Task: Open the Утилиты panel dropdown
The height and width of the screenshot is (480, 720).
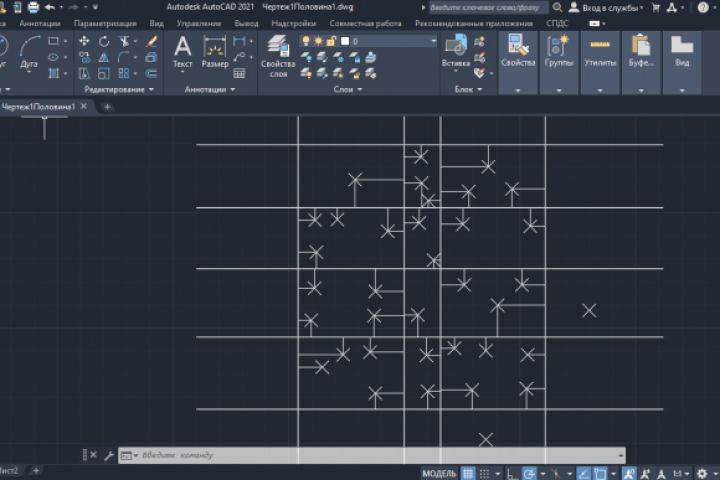Action: tap(600, 90)
